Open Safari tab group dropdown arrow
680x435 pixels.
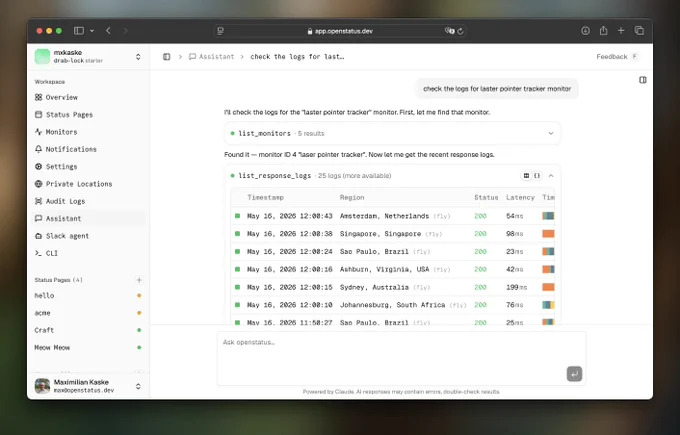click(x=92, y=31)
